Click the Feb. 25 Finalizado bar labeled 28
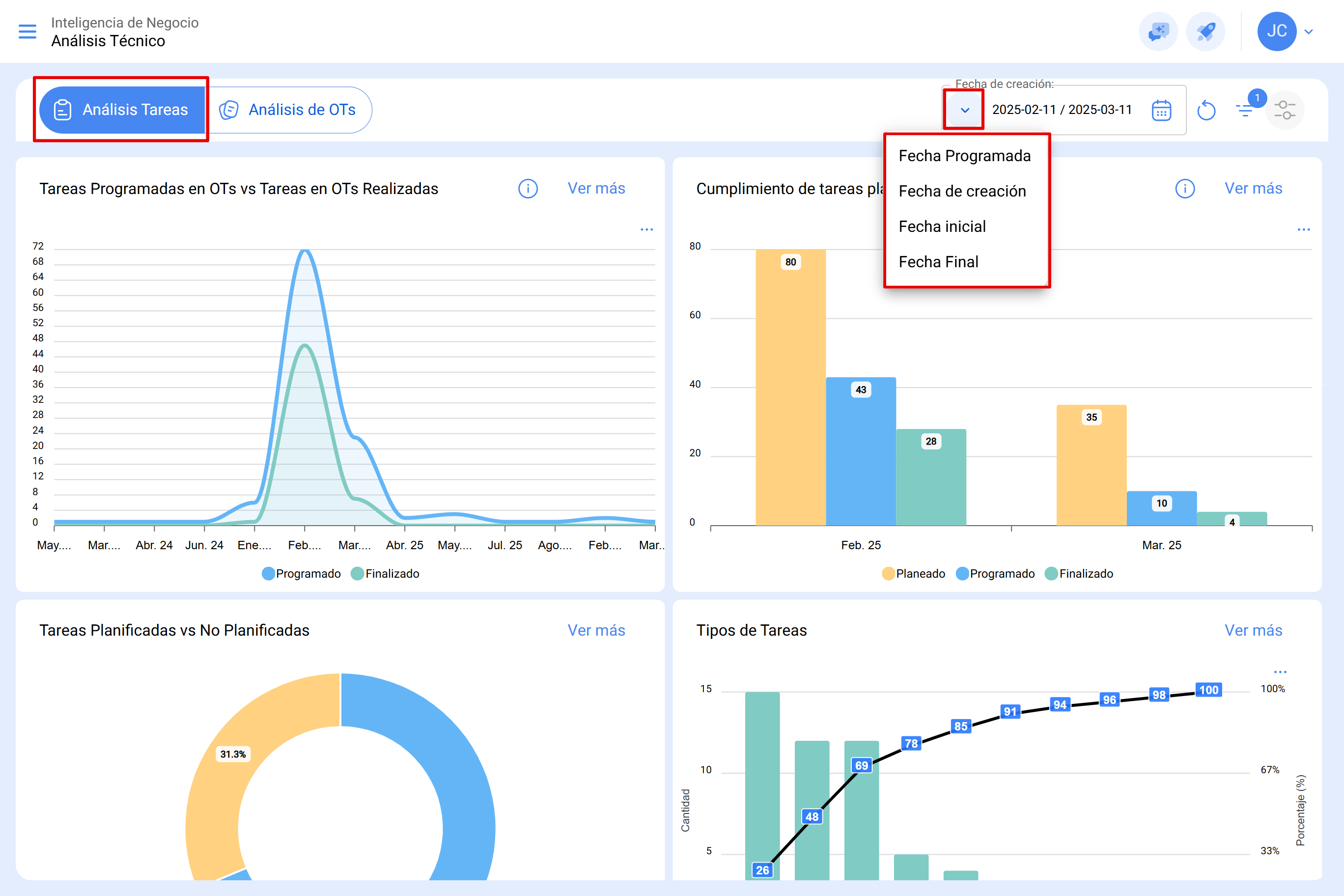 click(931, 477)
